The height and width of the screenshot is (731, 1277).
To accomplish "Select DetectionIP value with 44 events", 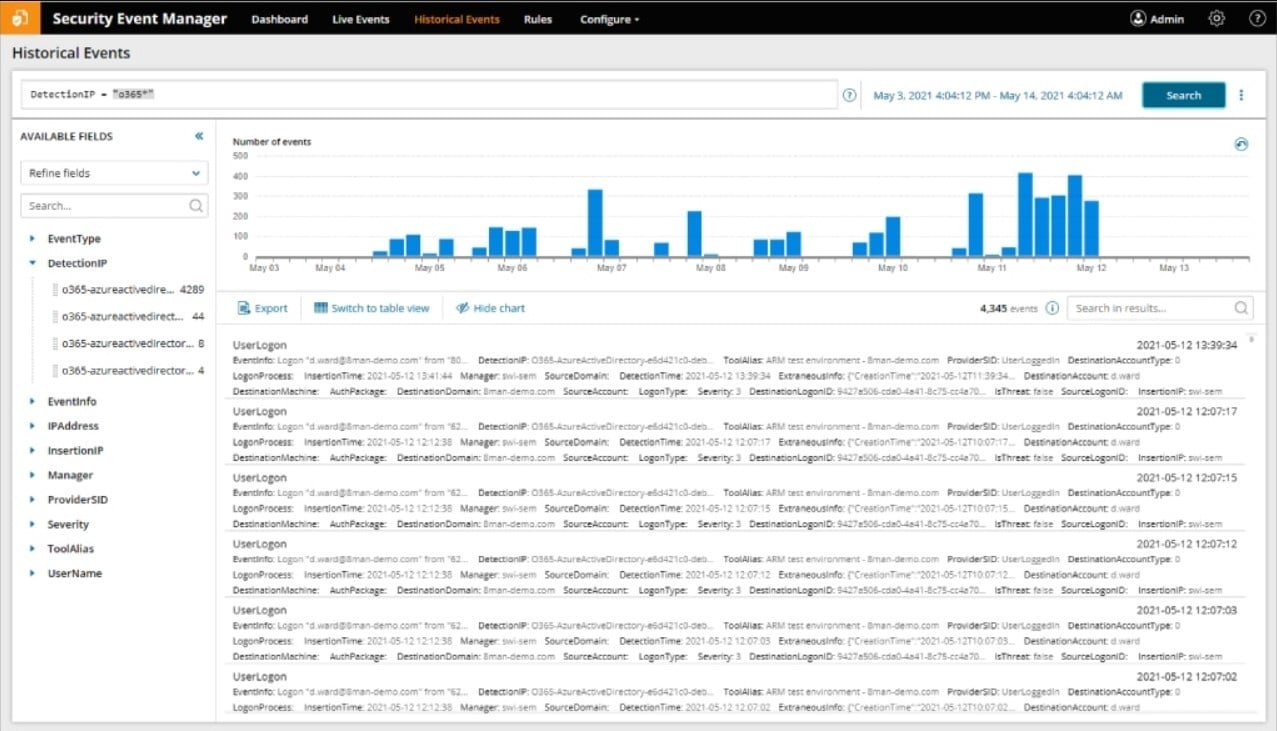I will 128,316.
